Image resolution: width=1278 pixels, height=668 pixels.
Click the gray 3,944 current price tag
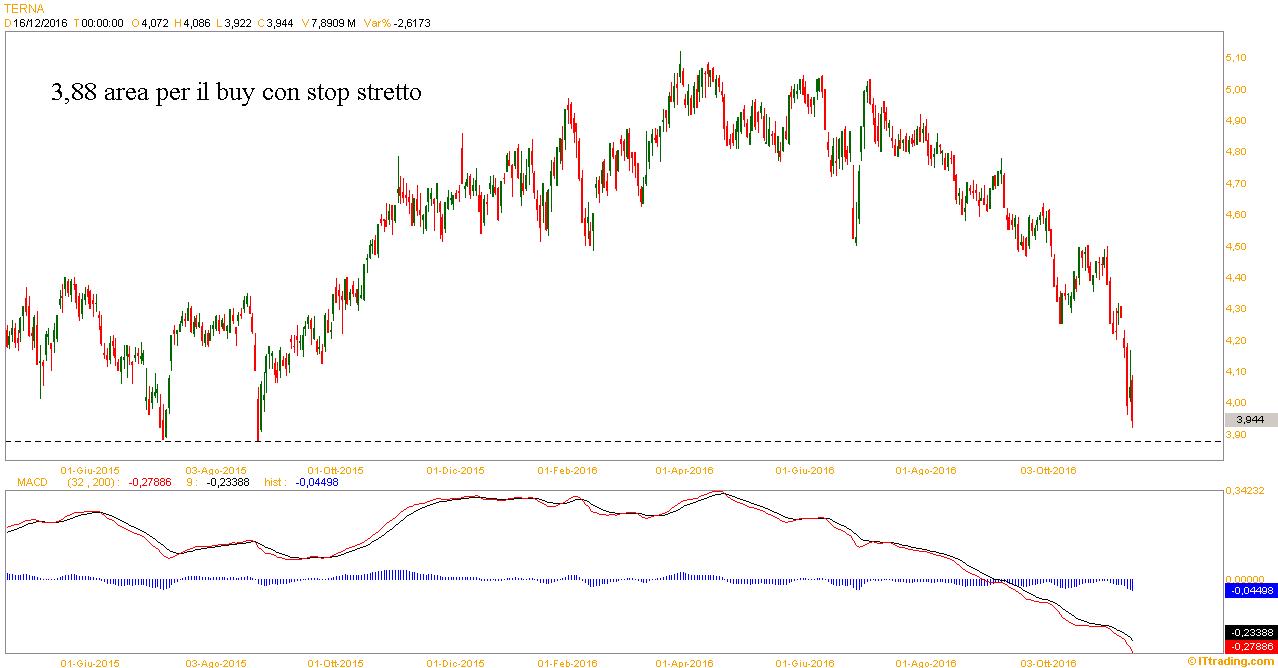[x=1251, y=420]
